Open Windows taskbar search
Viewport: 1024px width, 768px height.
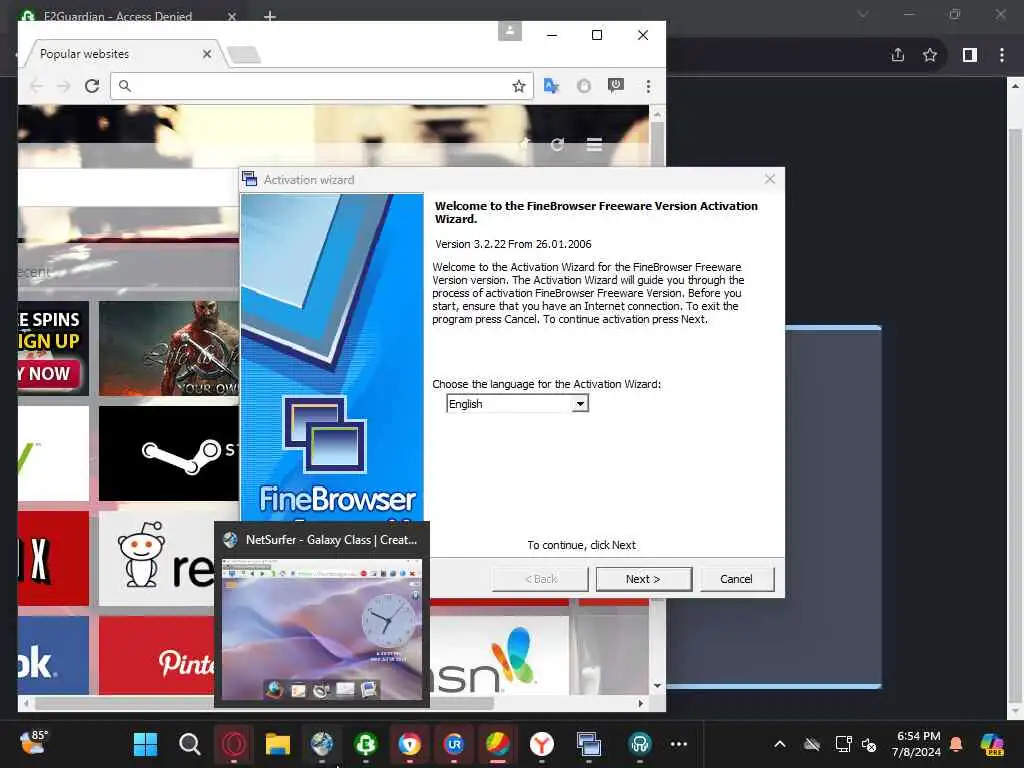pos(189,744)
